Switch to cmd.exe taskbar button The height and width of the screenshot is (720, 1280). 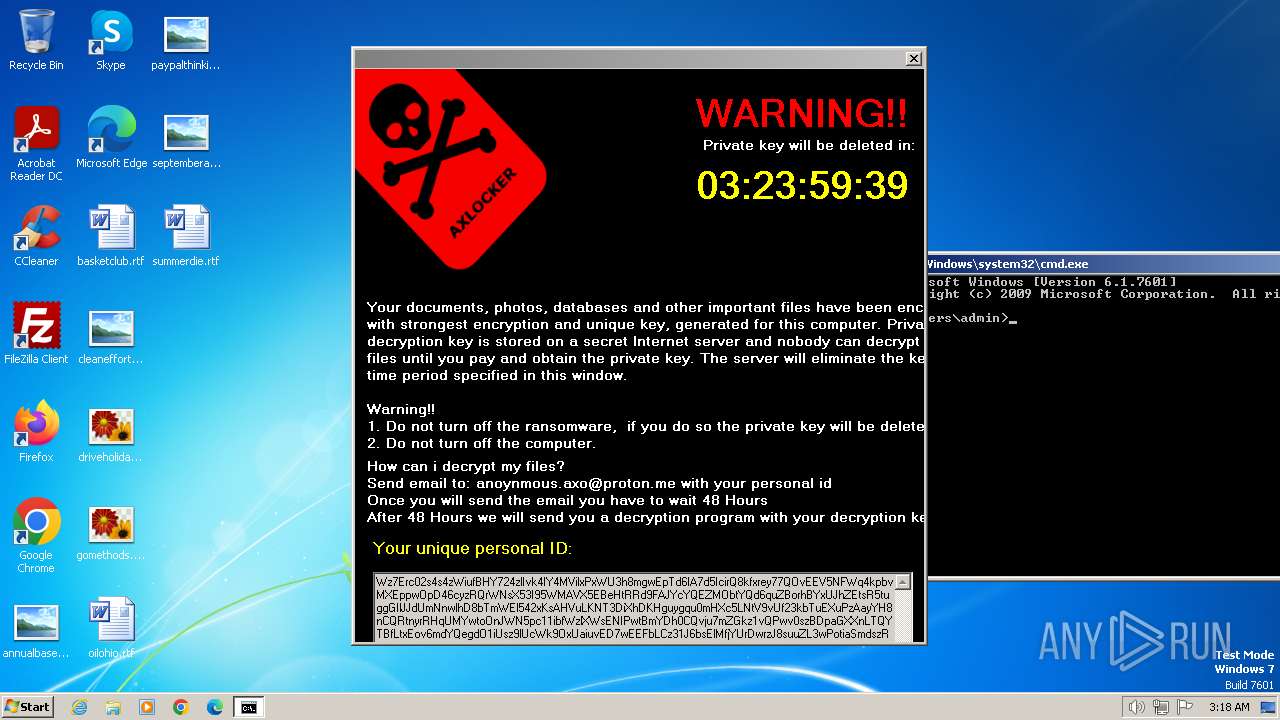[249, 707]
